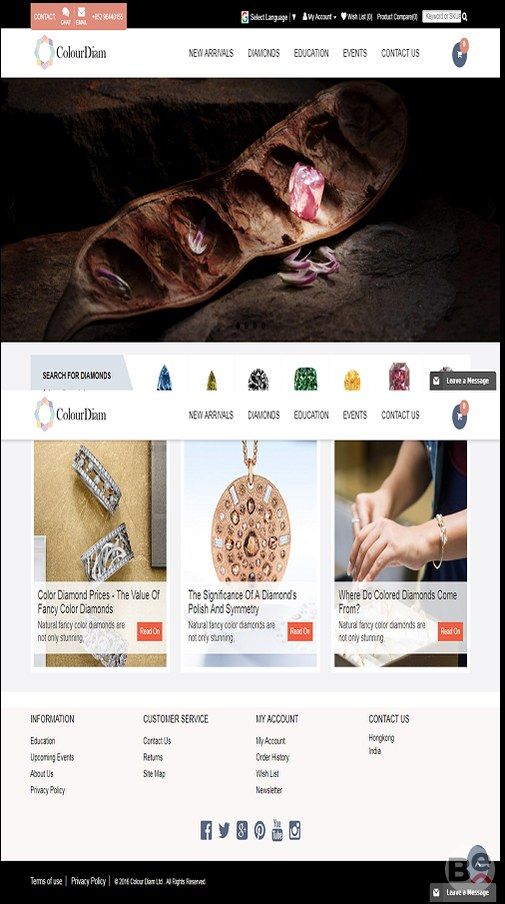
Task: Choose the green cushion diamond icon
Action: (305, 379)
